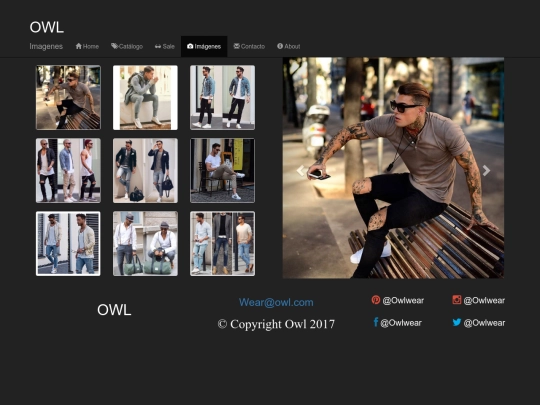Click the Pinterest icon in footer
Viewport: 540px width, 405px height.
pos(376,300)
